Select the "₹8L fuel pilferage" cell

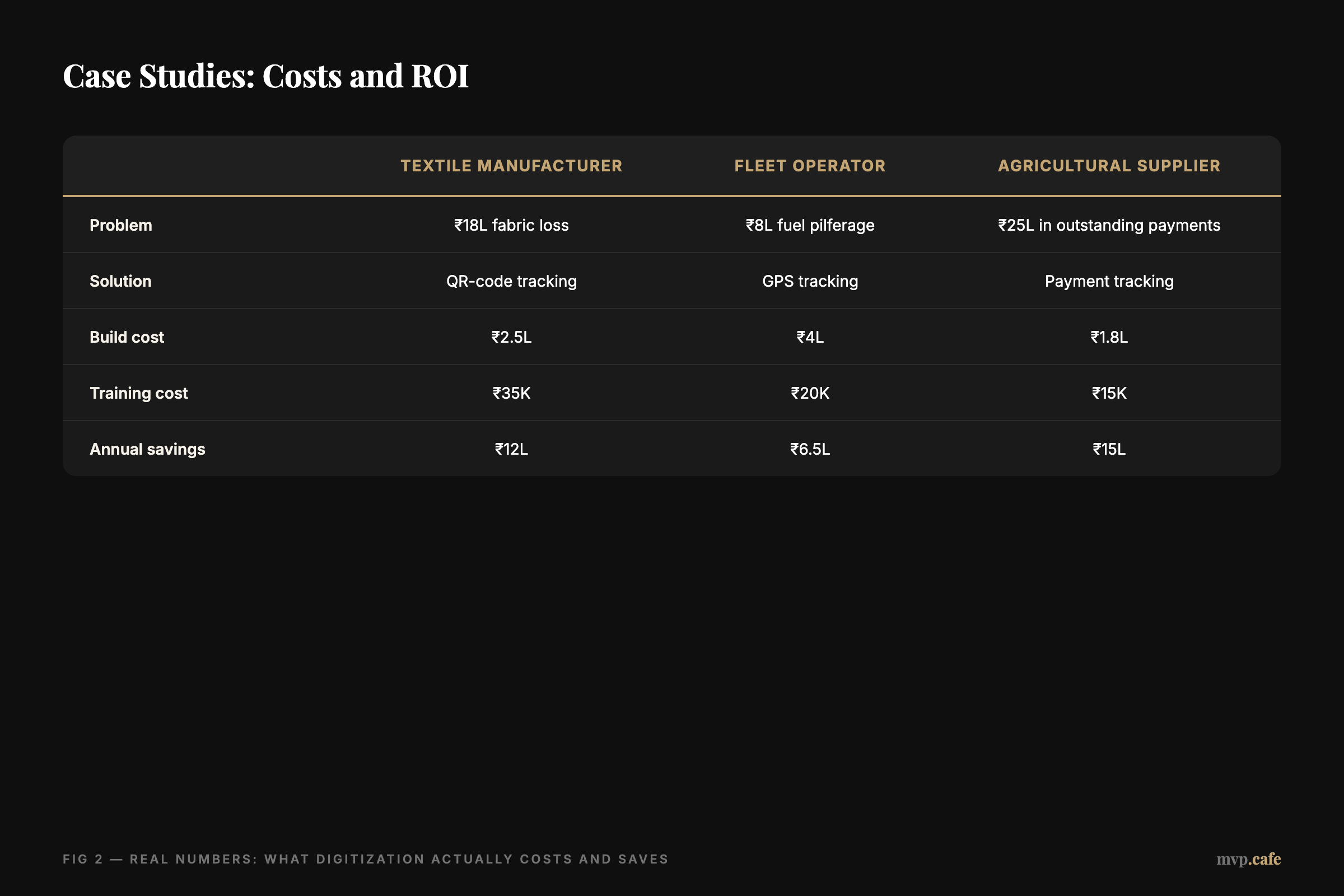[810, 225]
